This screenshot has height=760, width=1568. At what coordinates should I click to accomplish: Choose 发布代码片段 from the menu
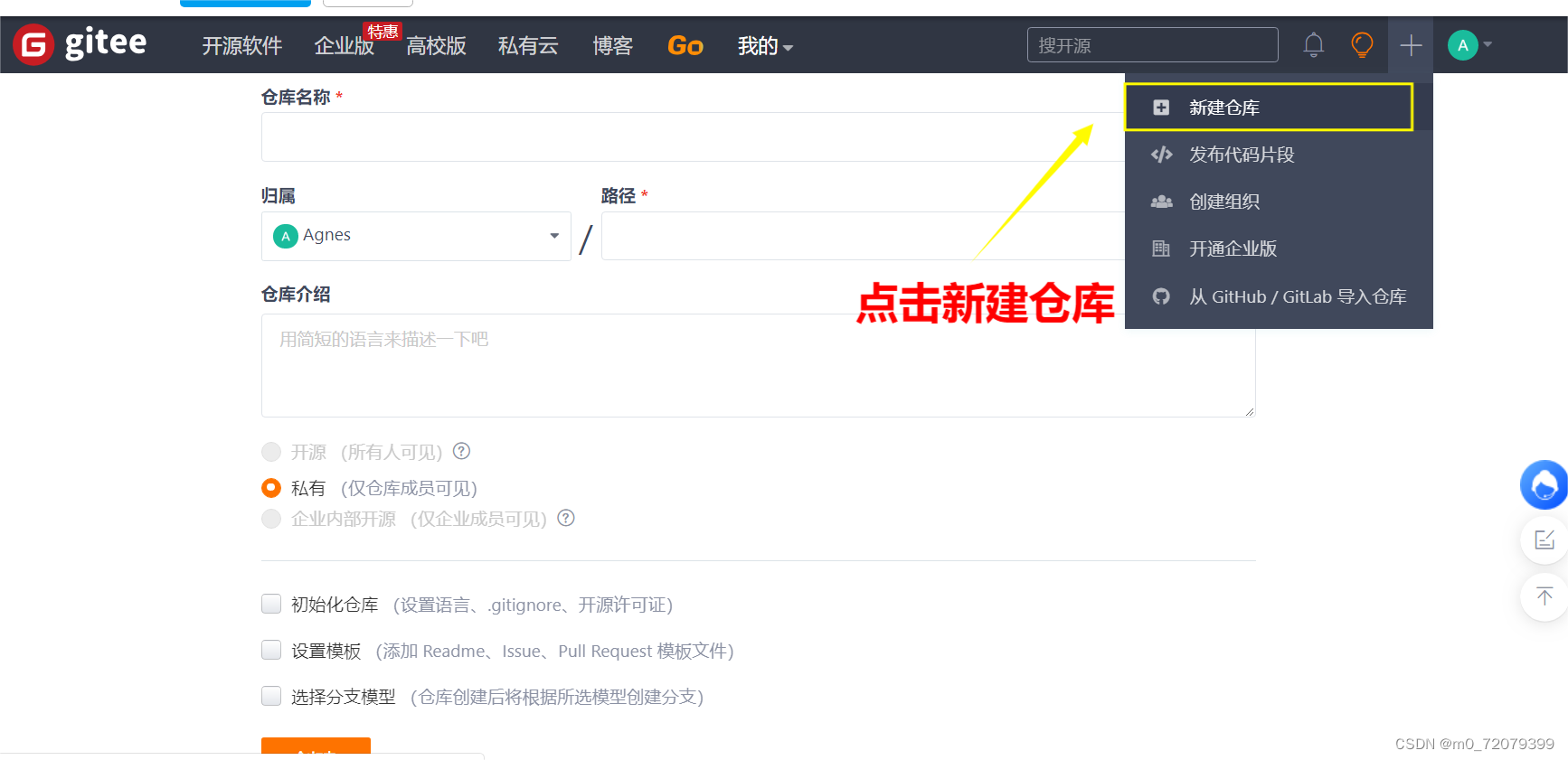click(x=1279, y=155)
